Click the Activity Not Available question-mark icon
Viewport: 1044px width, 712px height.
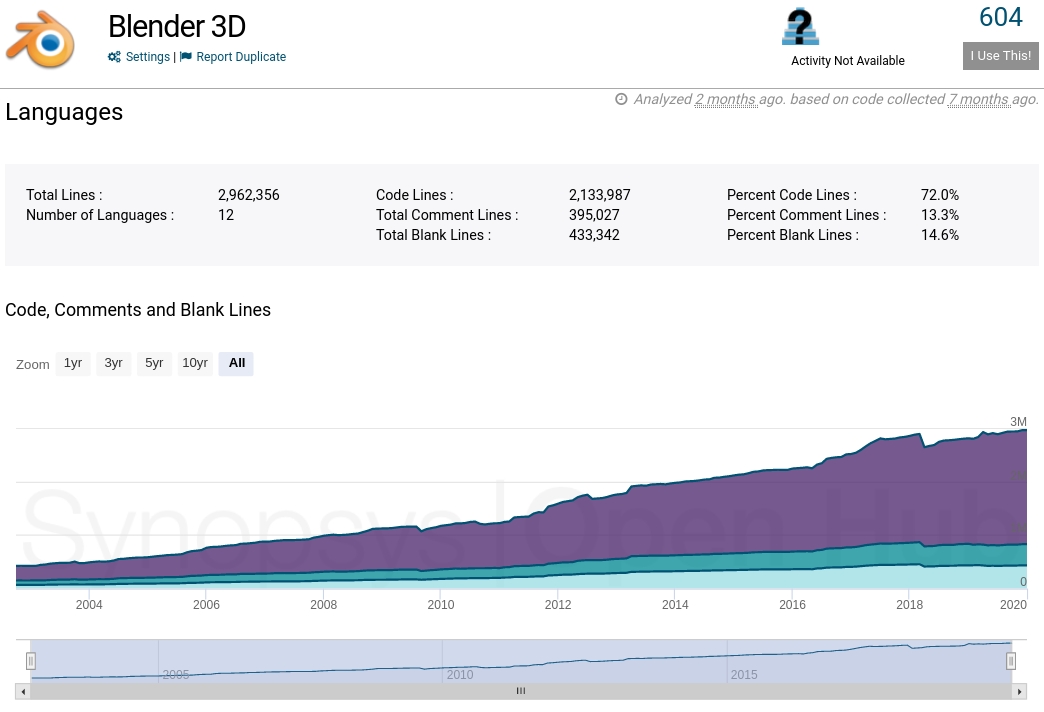[800, 27]
